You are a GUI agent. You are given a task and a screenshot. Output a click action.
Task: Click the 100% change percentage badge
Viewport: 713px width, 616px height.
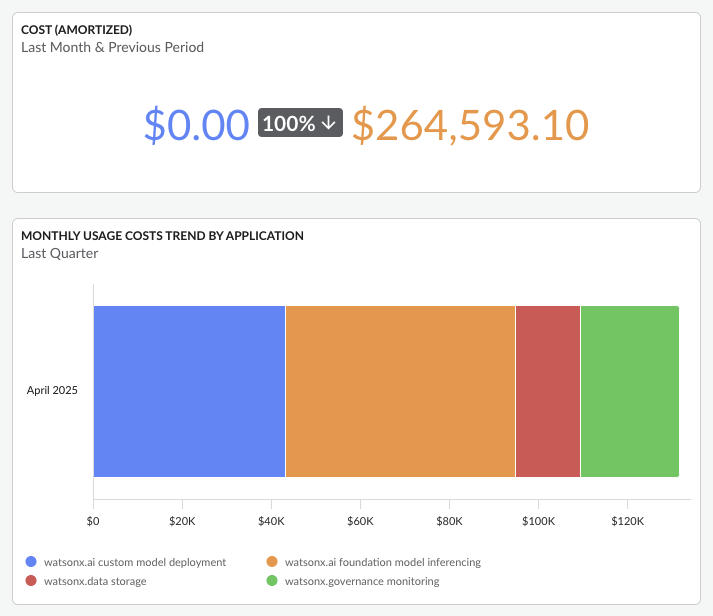300,123
